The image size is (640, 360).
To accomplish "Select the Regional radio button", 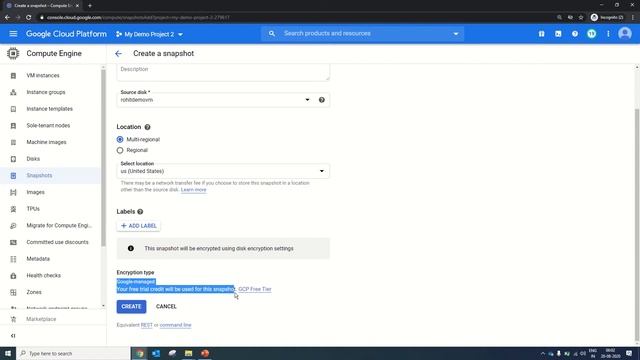I will coord(120,150).
